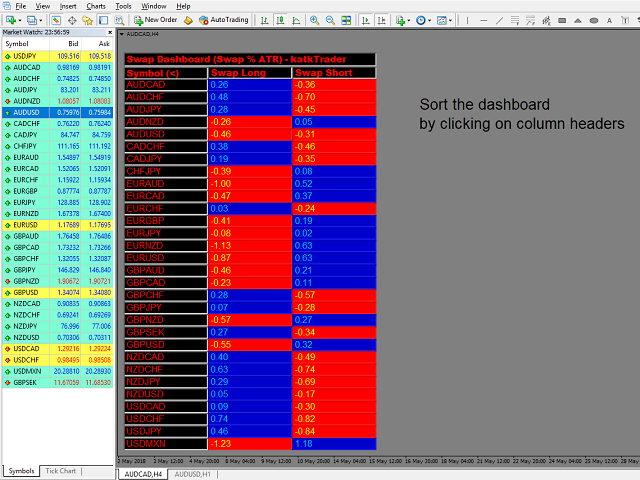Switch to candlestick chart type
The width and height of the screenshot is (640, 480).
(280, 20)
